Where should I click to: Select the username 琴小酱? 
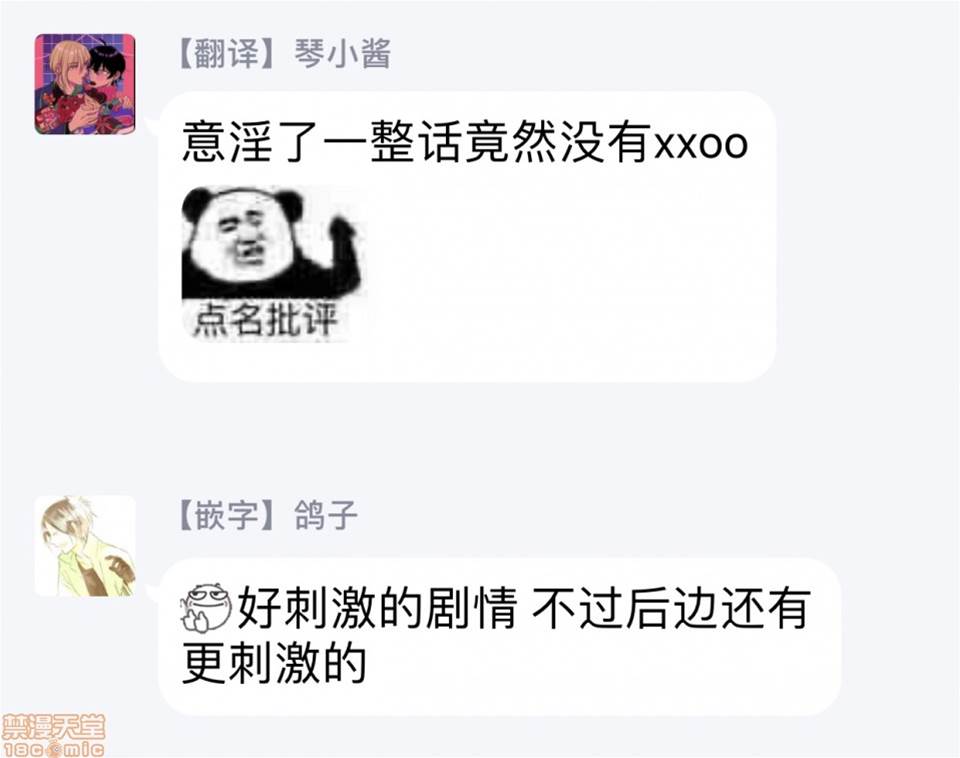[342, 53]
